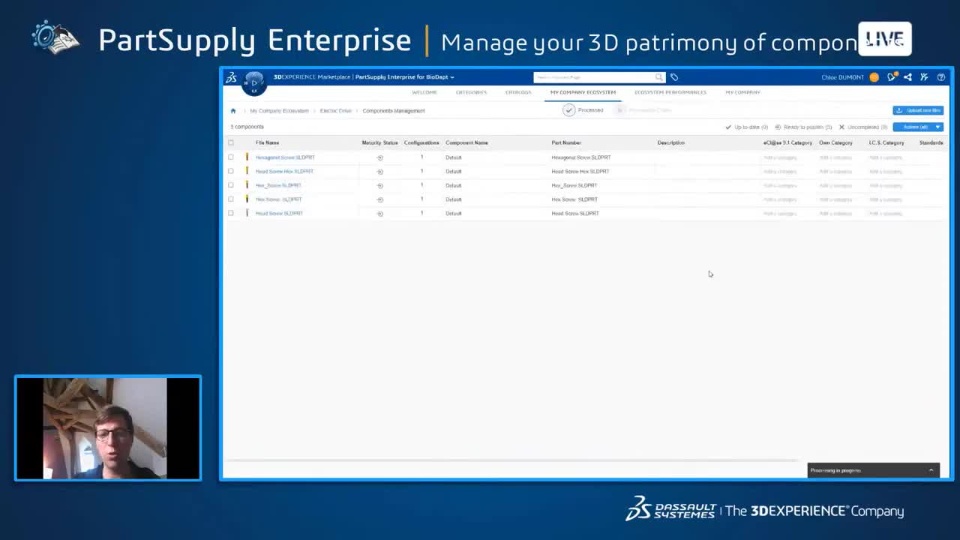
Task: Open PartSupply Enterprise for BioDept dropdown
Action: pyautogui.click(x=405, y=77)
